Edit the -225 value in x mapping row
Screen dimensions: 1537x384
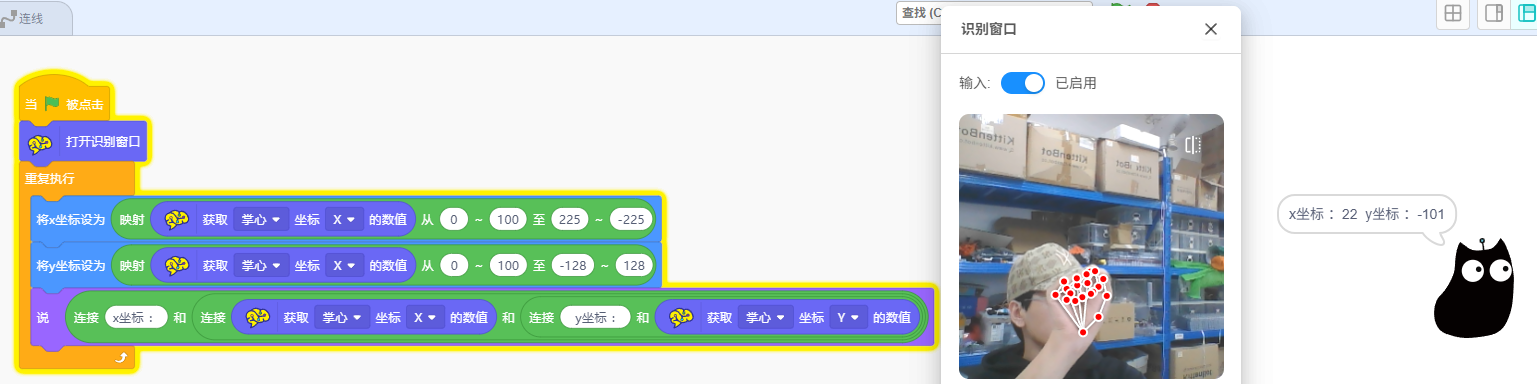click(631, 219)
